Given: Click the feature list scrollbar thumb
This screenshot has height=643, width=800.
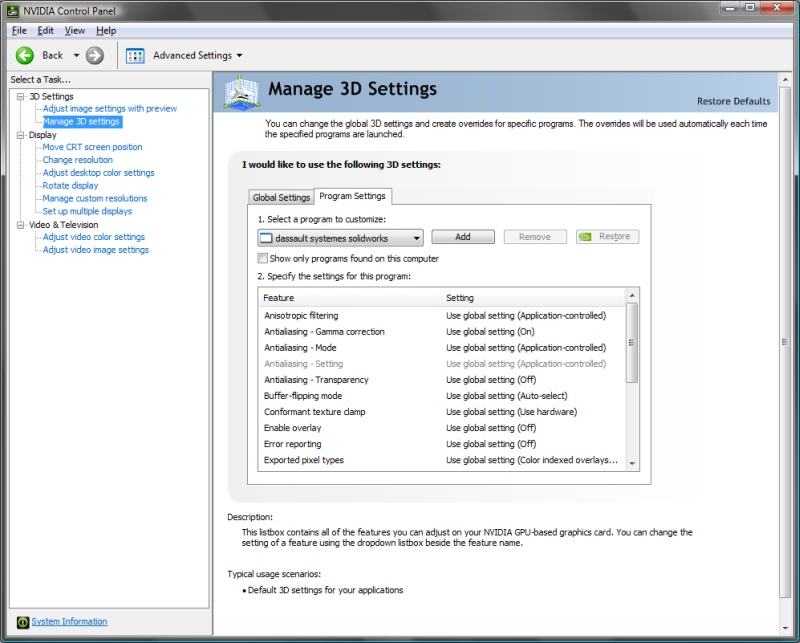Looking at the screenshot, I should click(632, 342).
